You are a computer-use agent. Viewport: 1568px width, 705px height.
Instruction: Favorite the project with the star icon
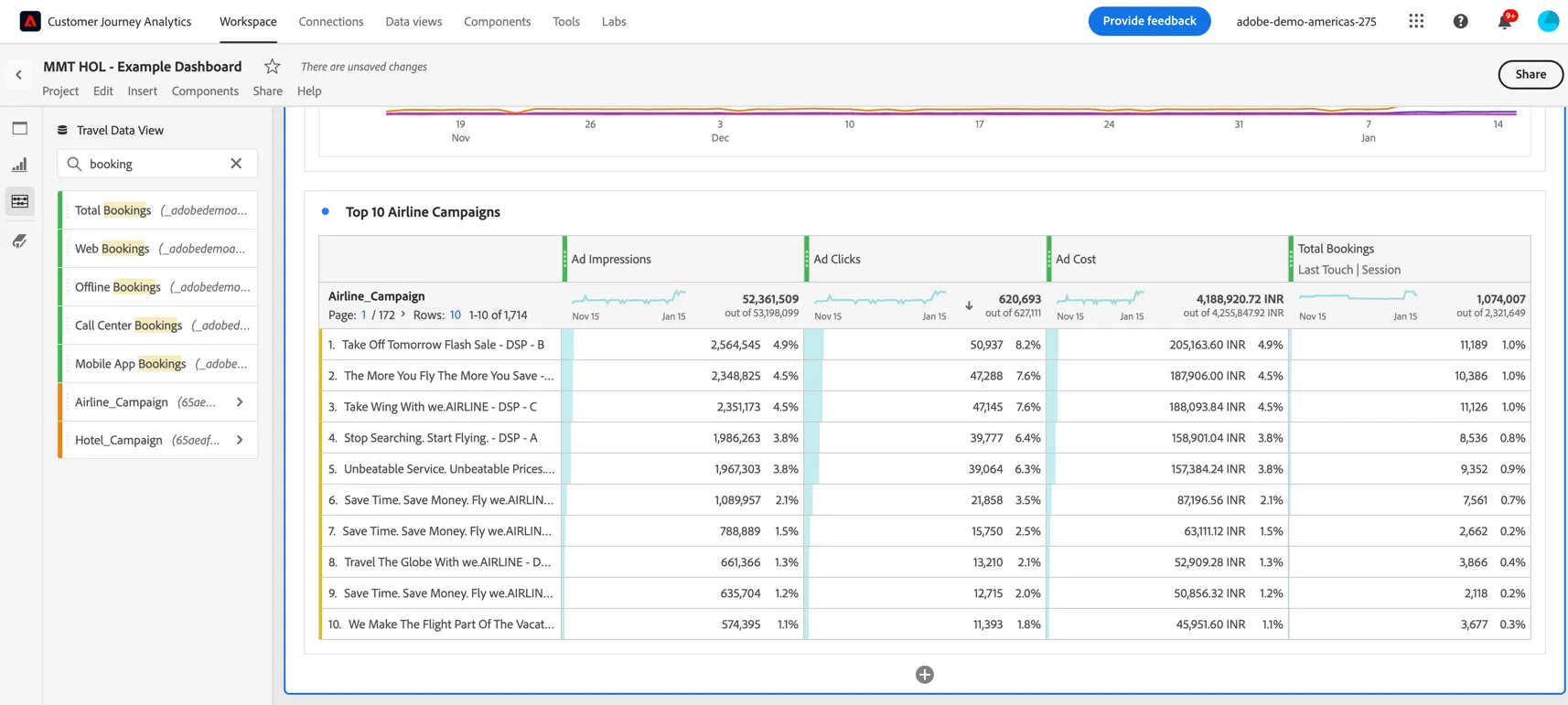[272, 66]
